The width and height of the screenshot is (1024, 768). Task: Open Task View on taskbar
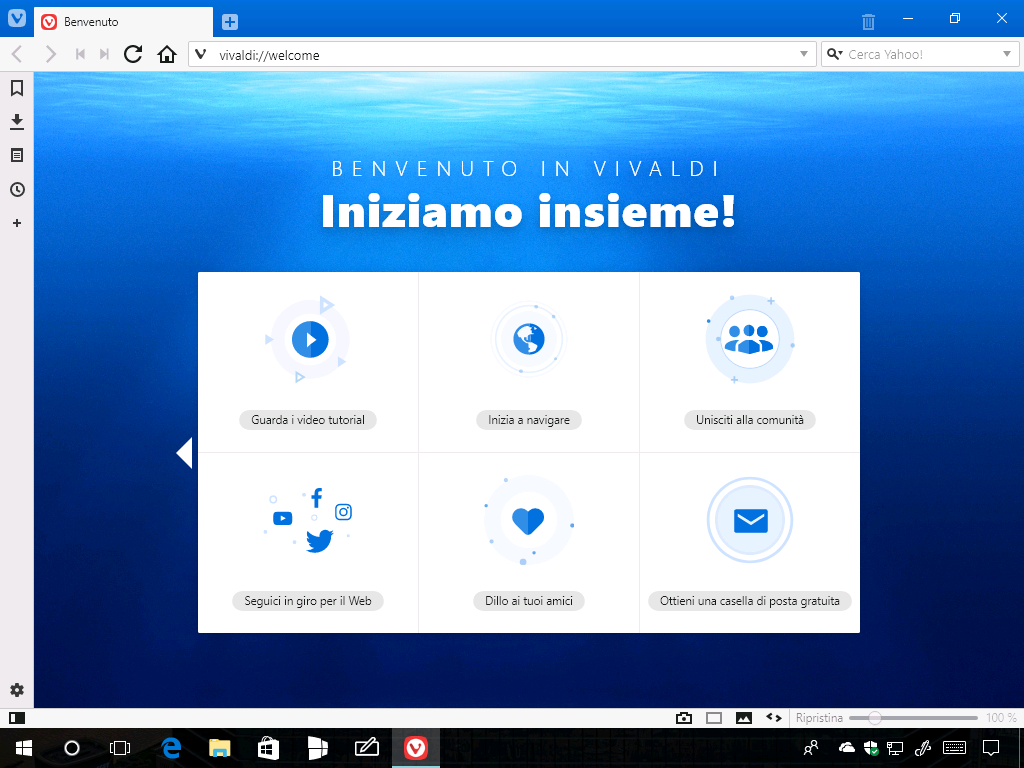pos(120,748)
